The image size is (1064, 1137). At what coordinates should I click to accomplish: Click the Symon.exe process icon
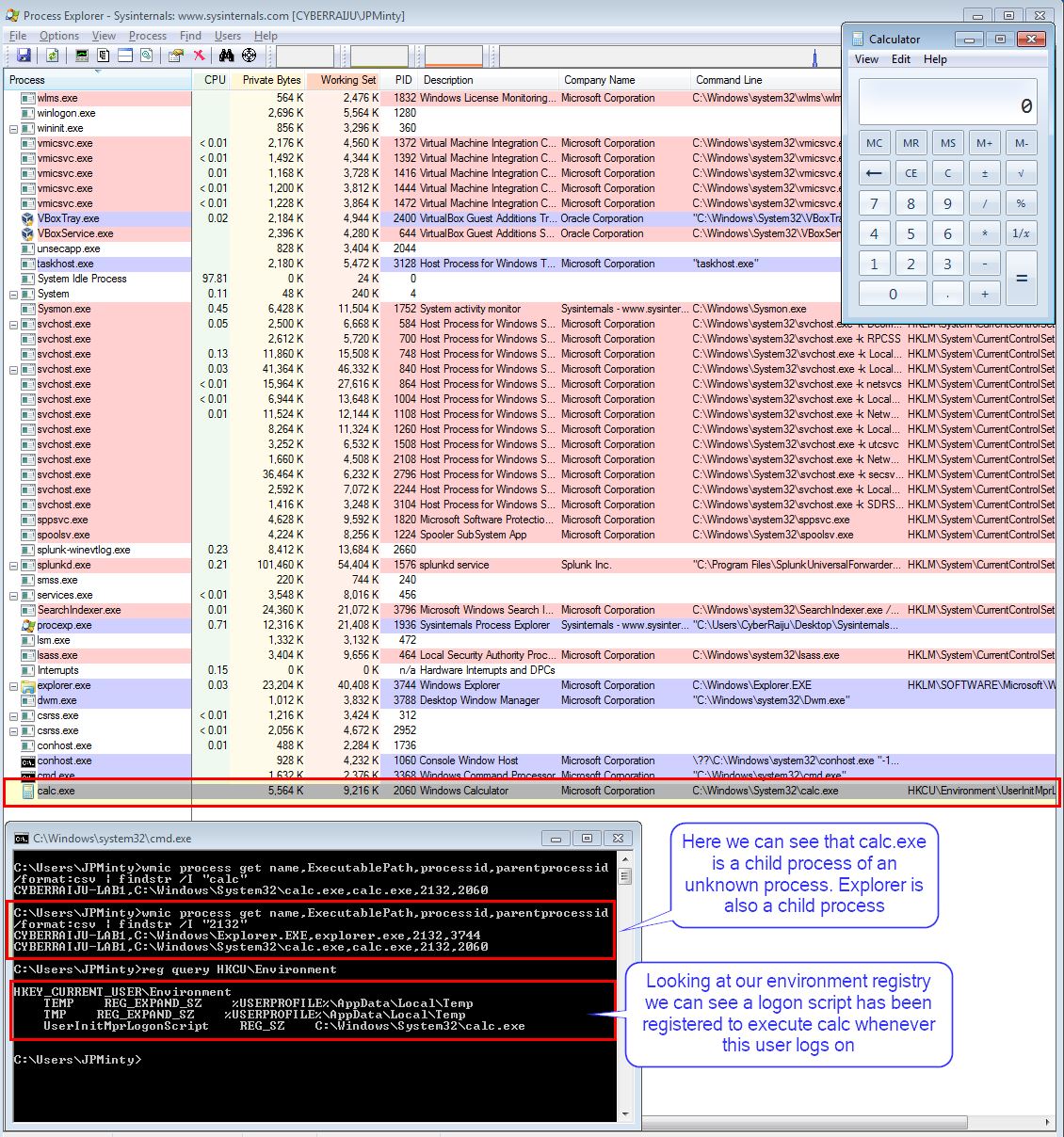click(x=27, y=309)
